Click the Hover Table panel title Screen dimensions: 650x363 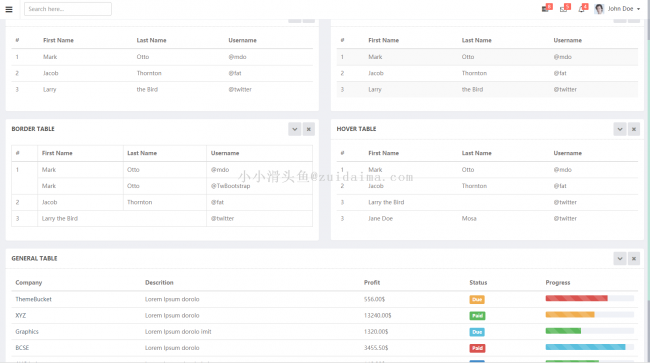pyautogui.click(x=356, y=129)
